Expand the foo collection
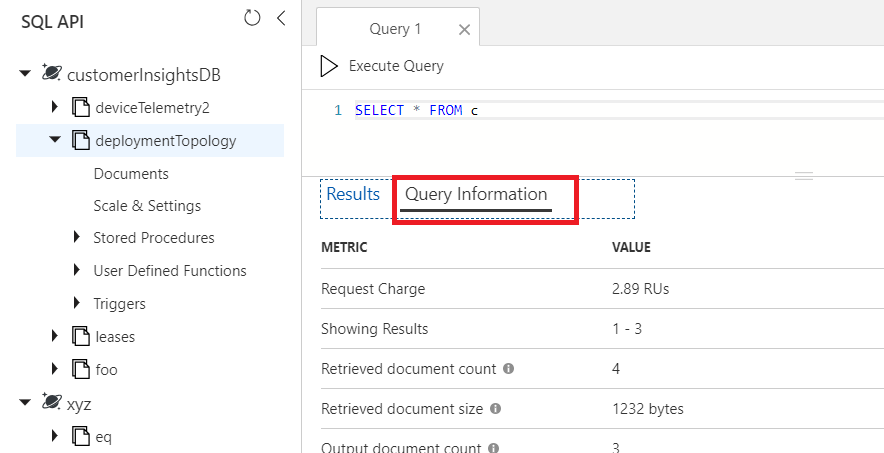This screenshot has width=884, height=453. pos(55,369)
